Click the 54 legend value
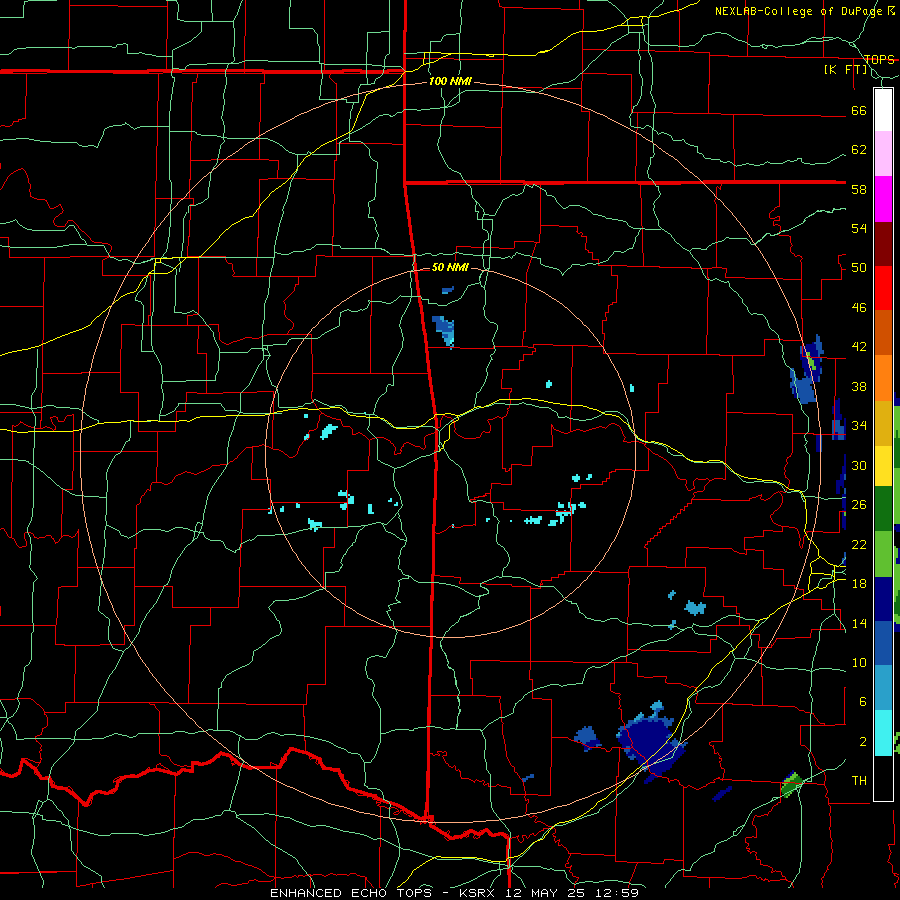 tap(859, 228)
